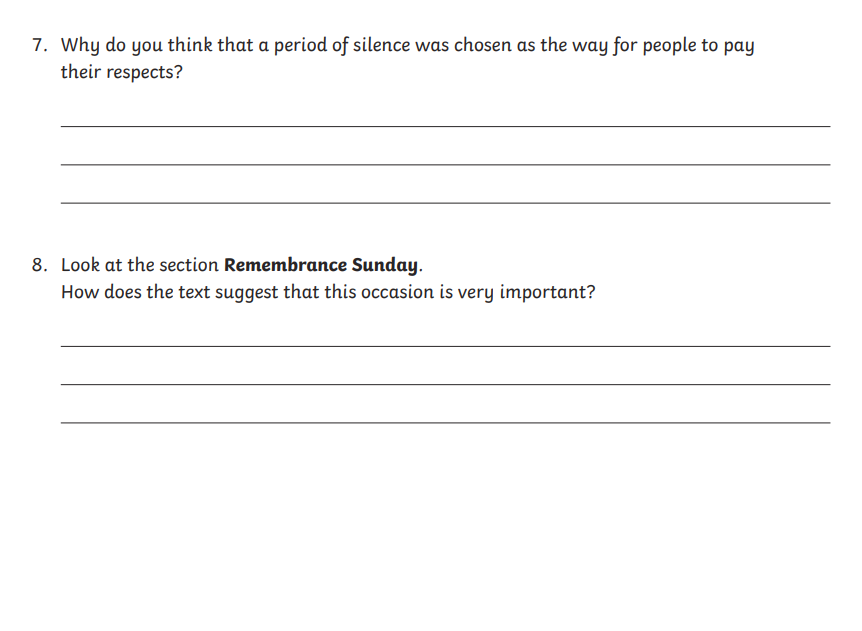The width and height of the screenshot is (862, 631).
Task: Click the words their respects
Action: (x=117, y=73)
